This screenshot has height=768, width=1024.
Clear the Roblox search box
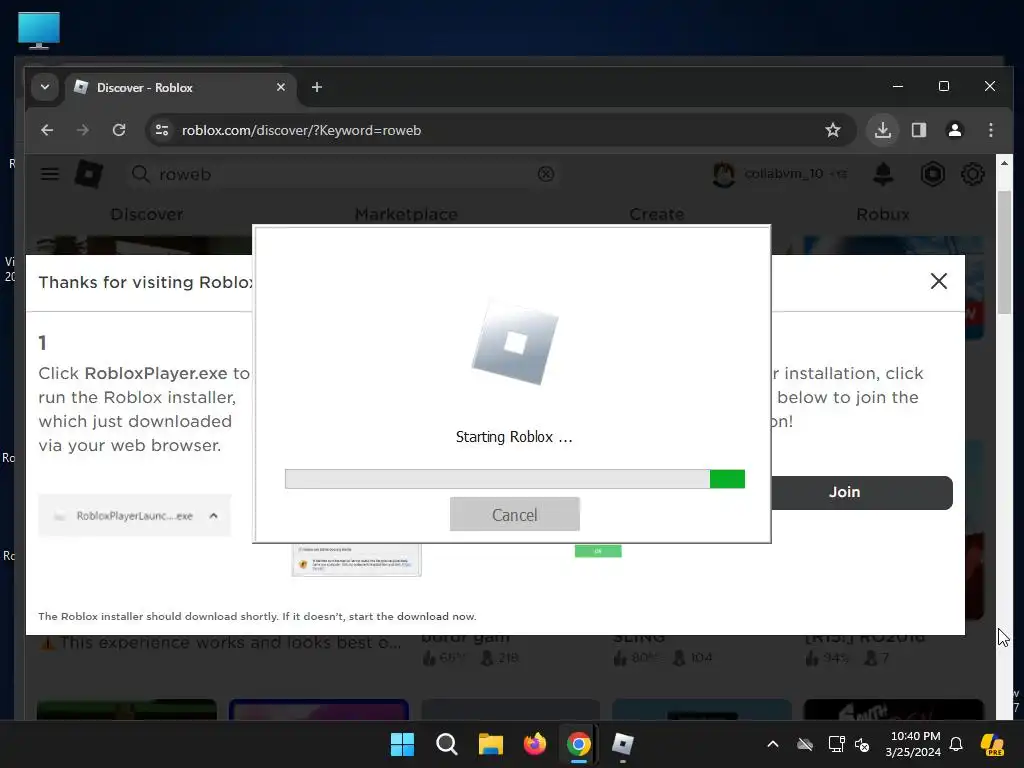[546, 174]
